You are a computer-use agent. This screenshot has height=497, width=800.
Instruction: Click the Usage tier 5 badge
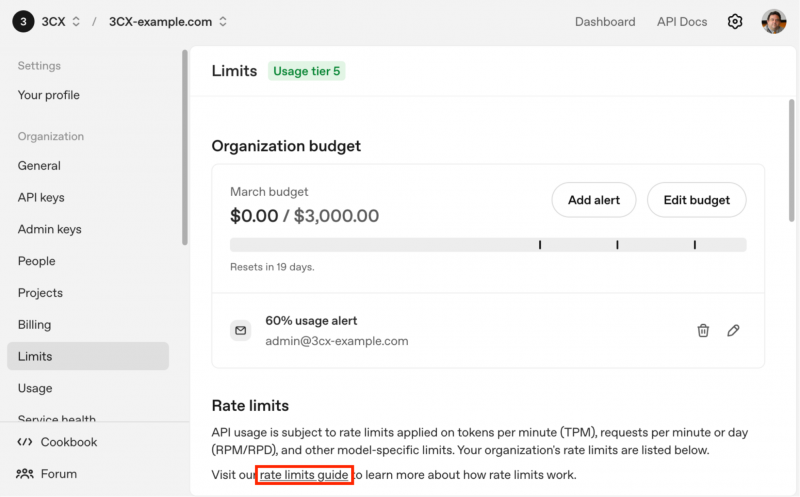tap(307, 71)
